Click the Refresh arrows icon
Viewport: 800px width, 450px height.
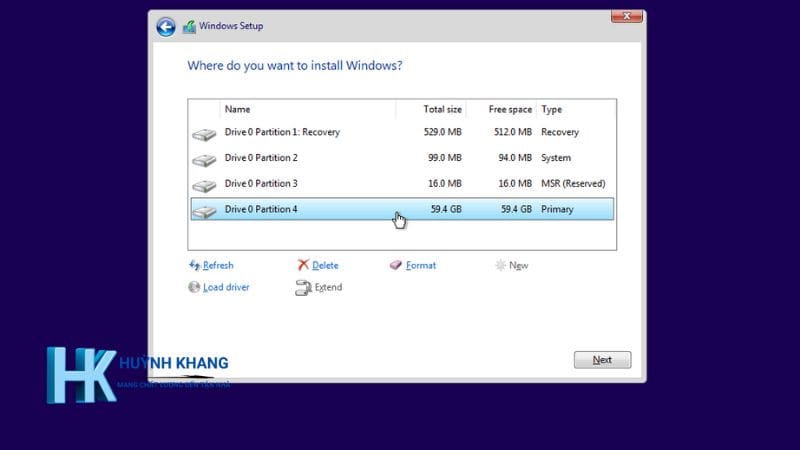pos(194,265)
